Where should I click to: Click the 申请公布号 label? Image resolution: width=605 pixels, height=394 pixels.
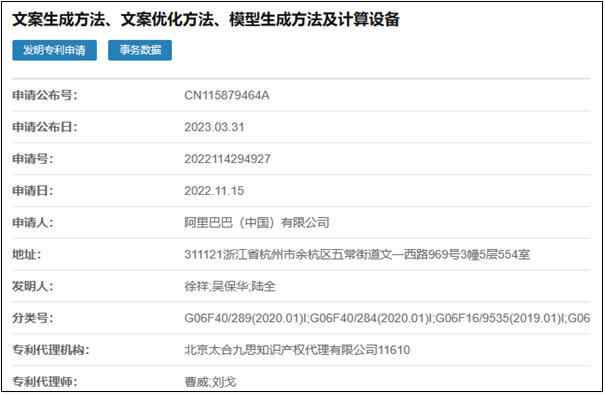[45, 95]
